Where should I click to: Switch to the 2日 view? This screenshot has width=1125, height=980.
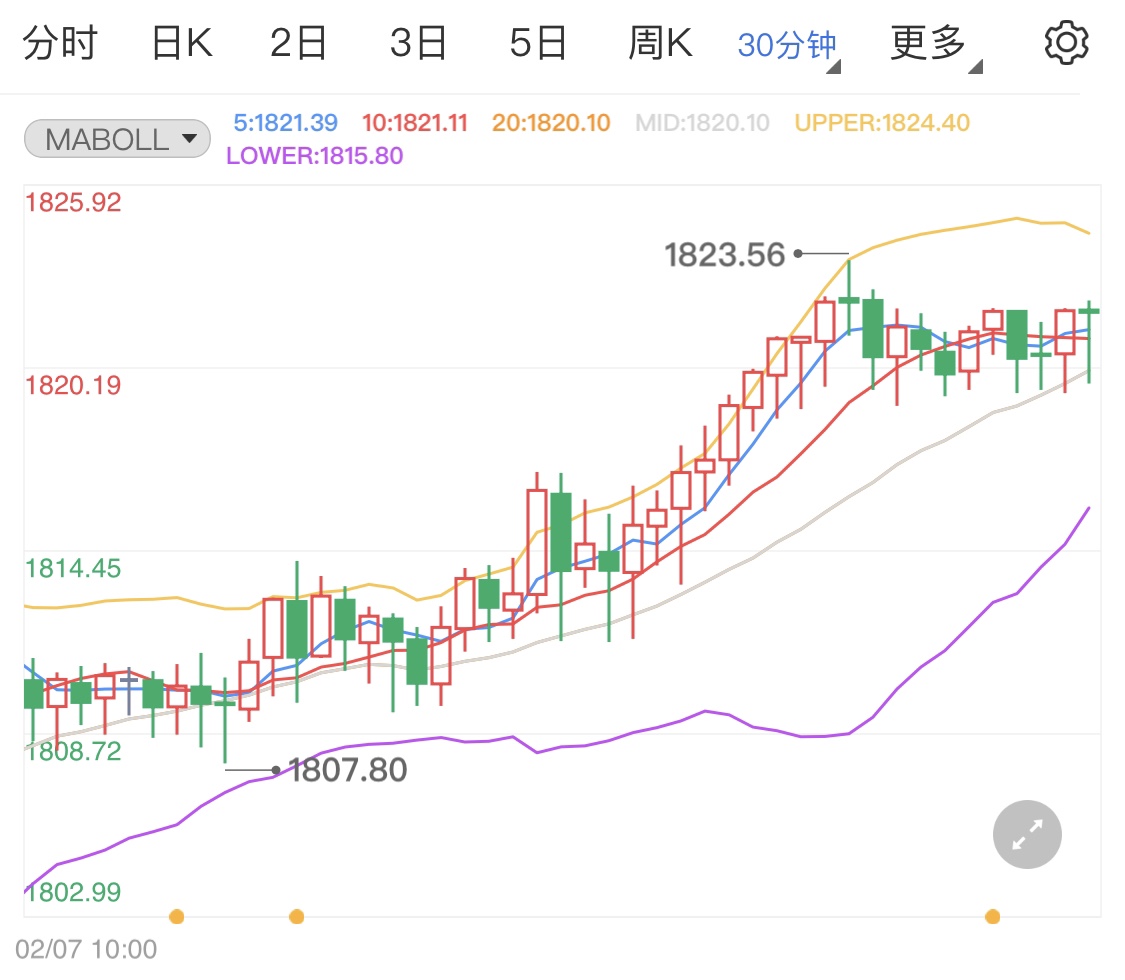pyautogui.click(x=299, y=44)
